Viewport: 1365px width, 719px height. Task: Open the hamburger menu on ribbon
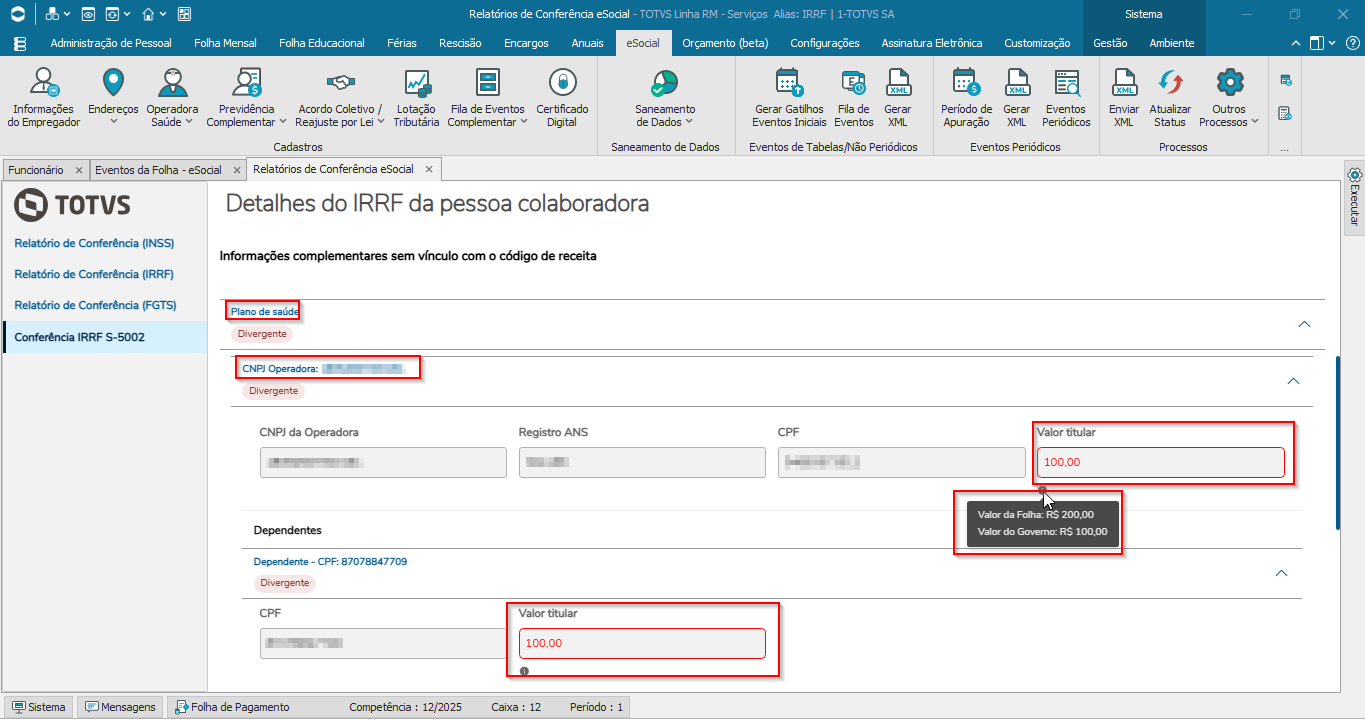(20, 43)
